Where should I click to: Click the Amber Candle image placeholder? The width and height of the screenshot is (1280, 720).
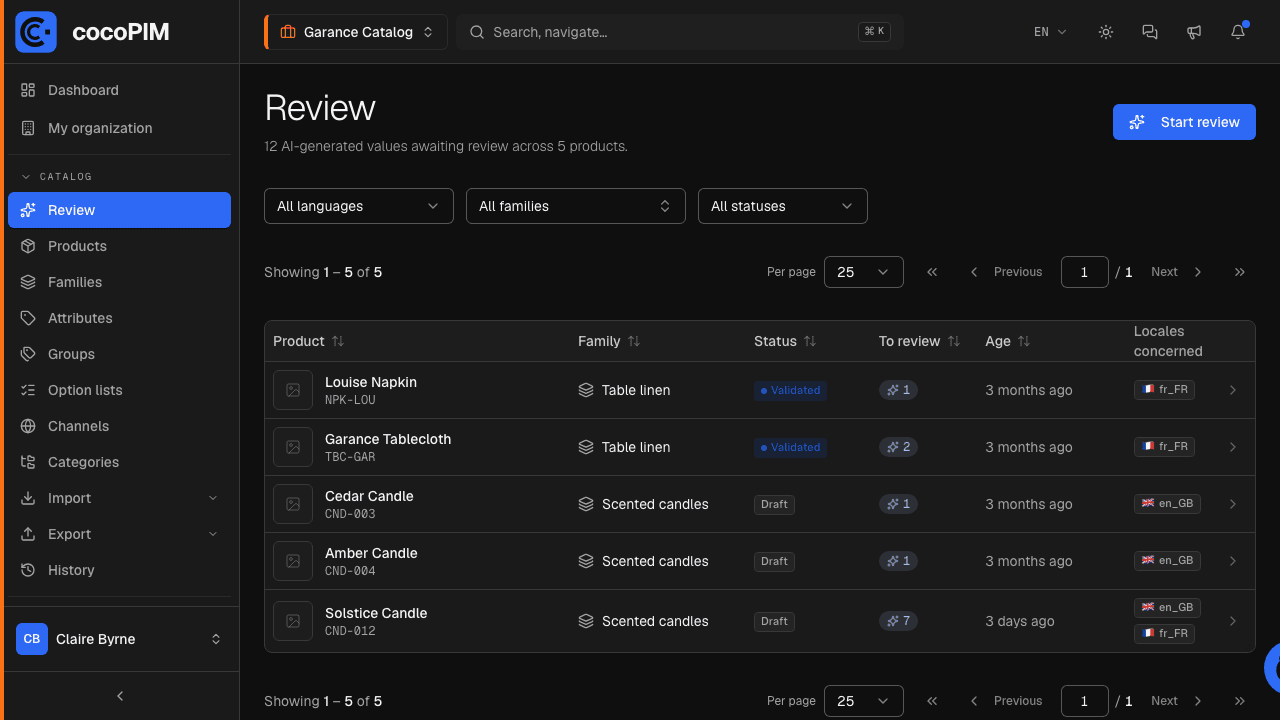click(x=293, y=561)
